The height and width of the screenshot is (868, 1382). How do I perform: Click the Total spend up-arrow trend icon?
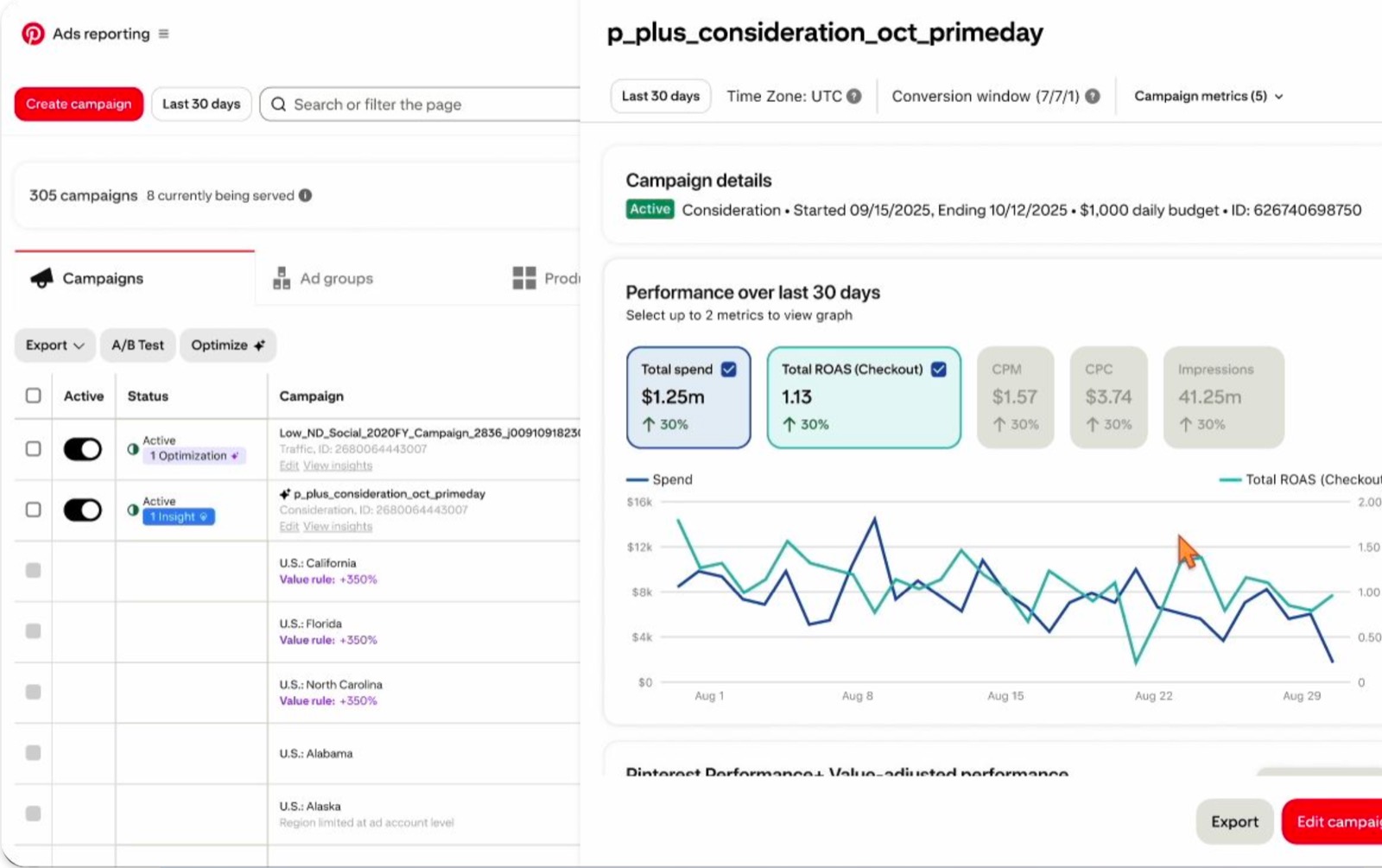click(x=648, y=424)
